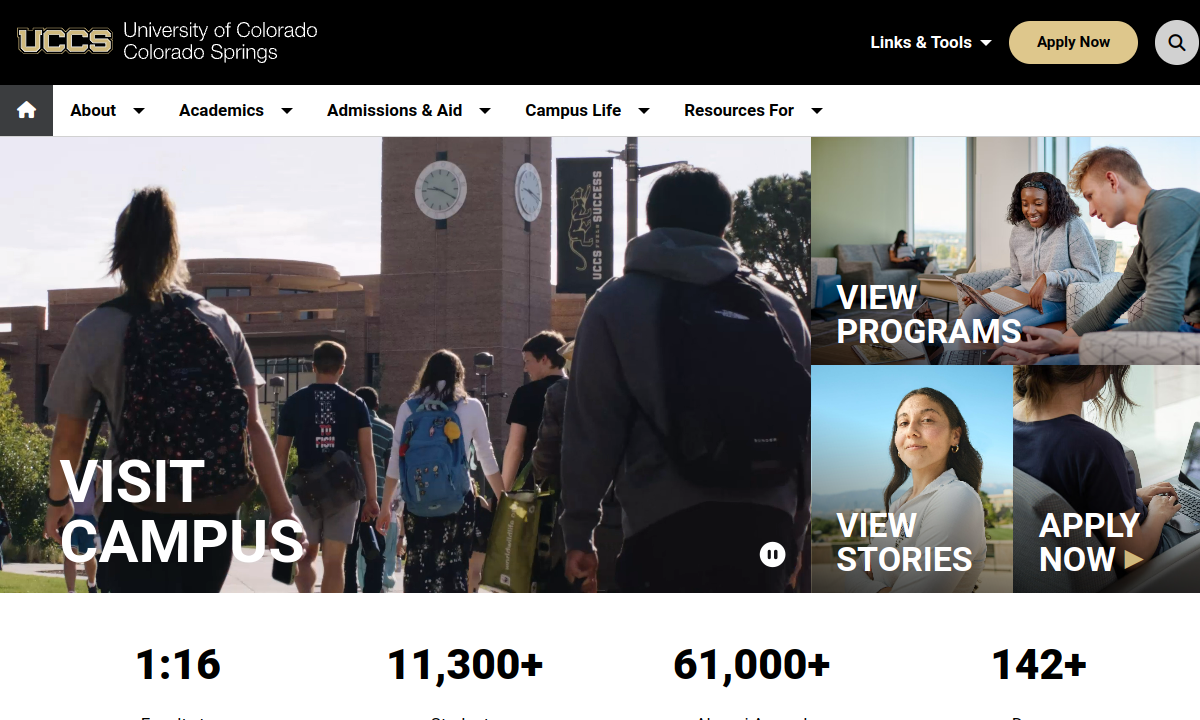This screenshot has width=1200, height=720.
Task: Open the View Programs tile
Action: pyautogui.click(x=1005, y=251)
